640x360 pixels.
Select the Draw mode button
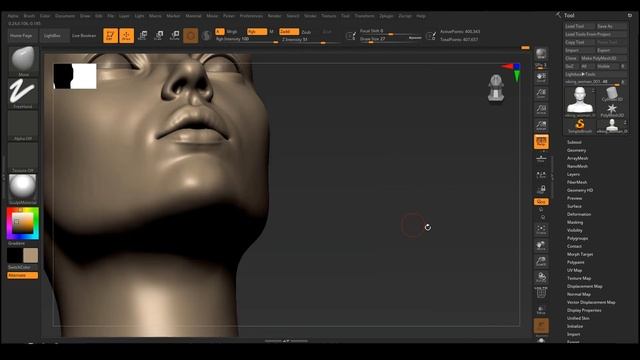point(126,36)
